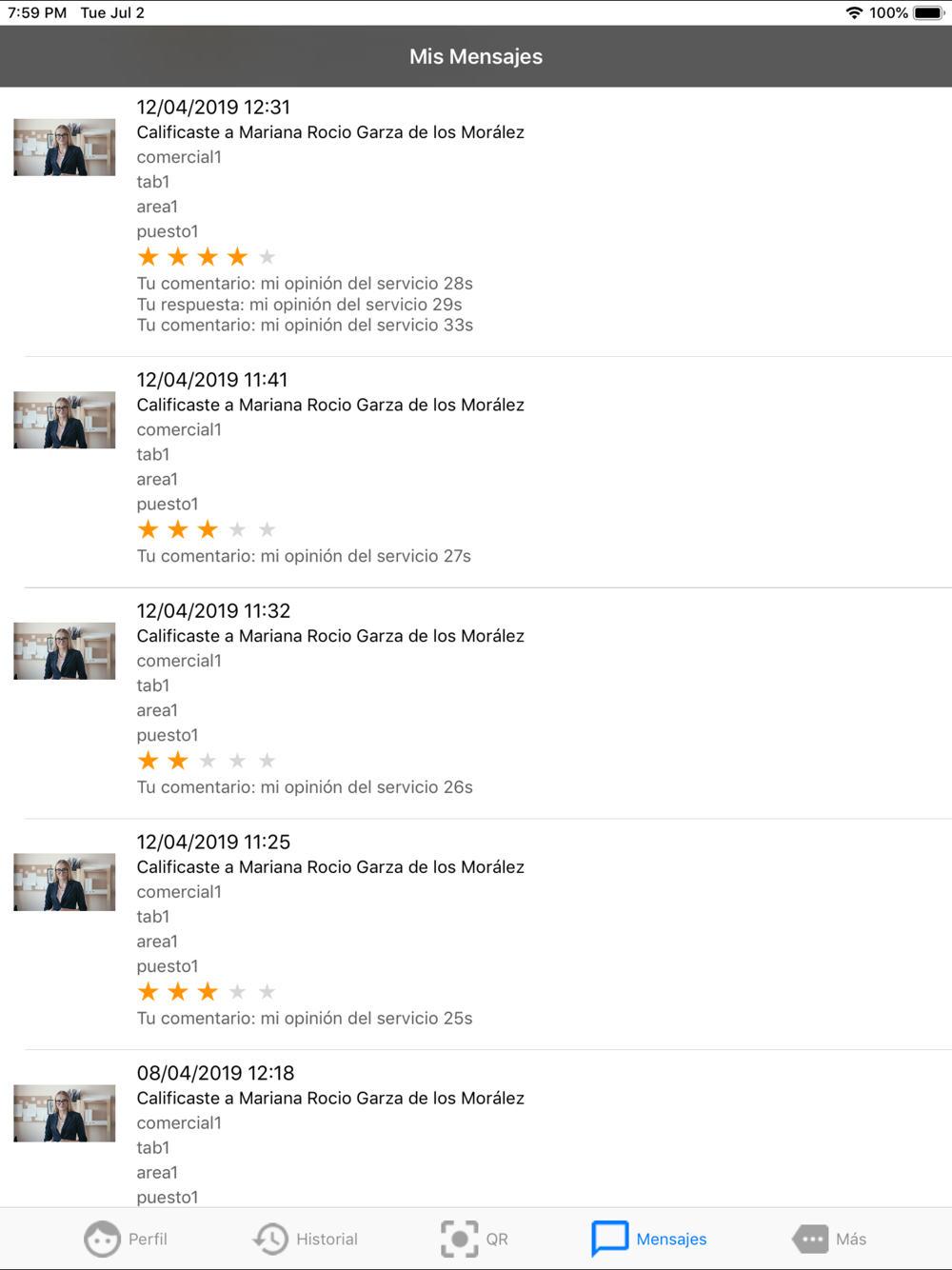Tap the Historial clock icon

pos(270,1239)
